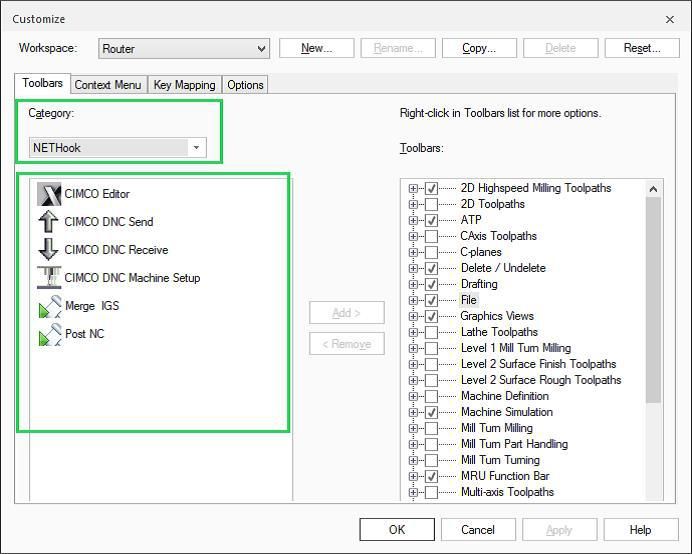The width and height of the screenshot is (692, 554).
Task: Uncheck the Drafting toolbar checkbox
Action: (431, 284)
